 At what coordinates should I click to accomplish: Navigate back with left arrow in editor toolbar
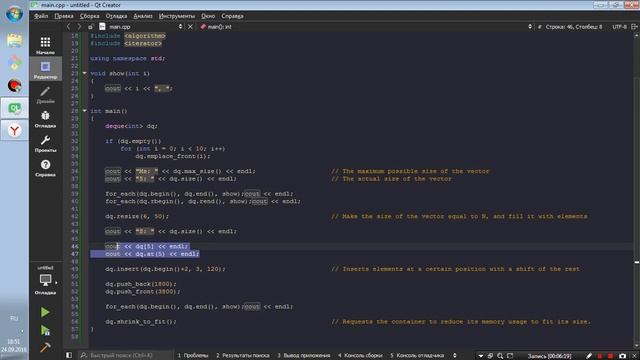pos(68,27)
